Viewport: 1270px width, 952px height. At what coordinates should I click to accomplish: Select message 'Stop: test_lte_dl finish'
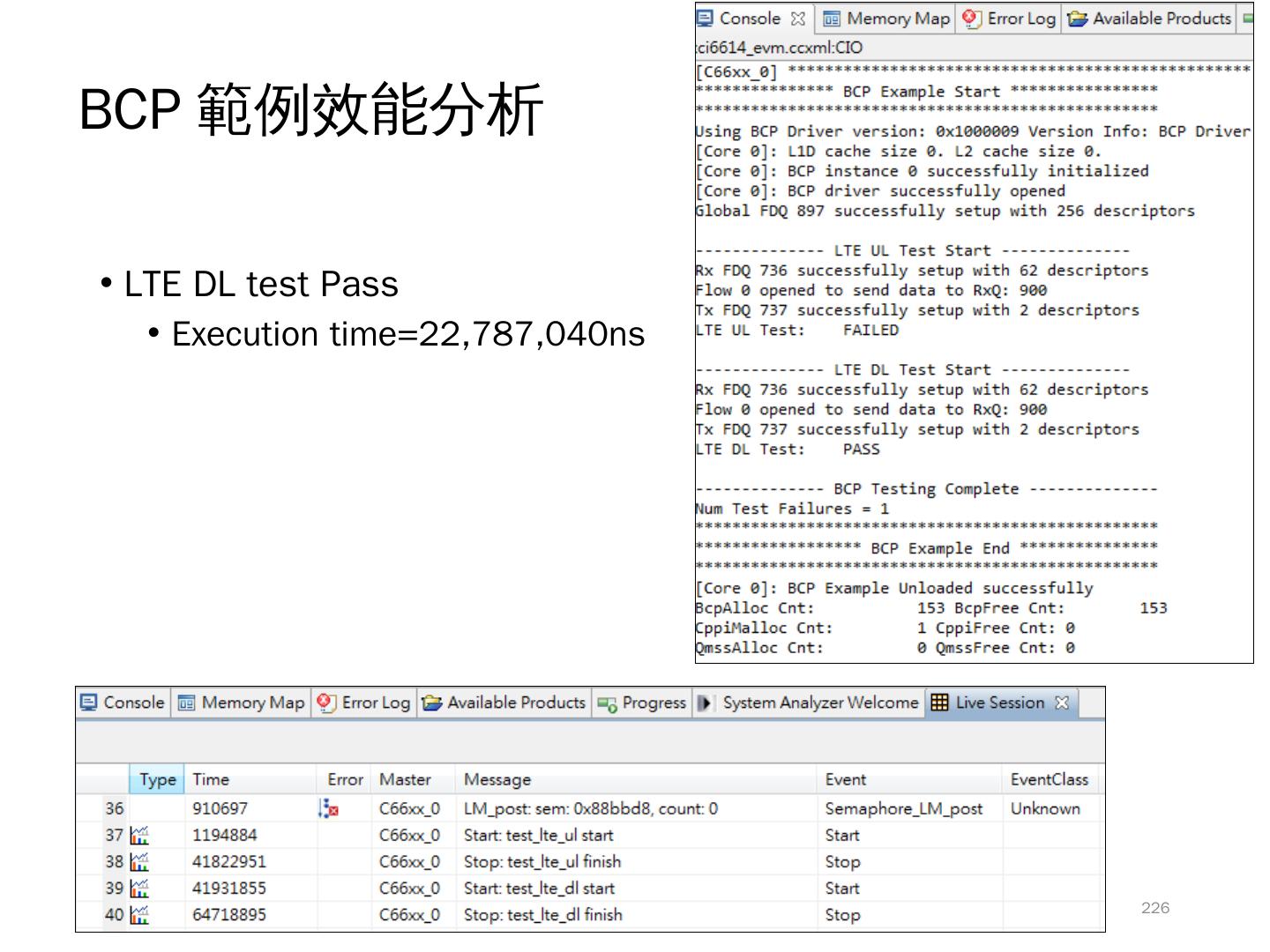[543, 914]
